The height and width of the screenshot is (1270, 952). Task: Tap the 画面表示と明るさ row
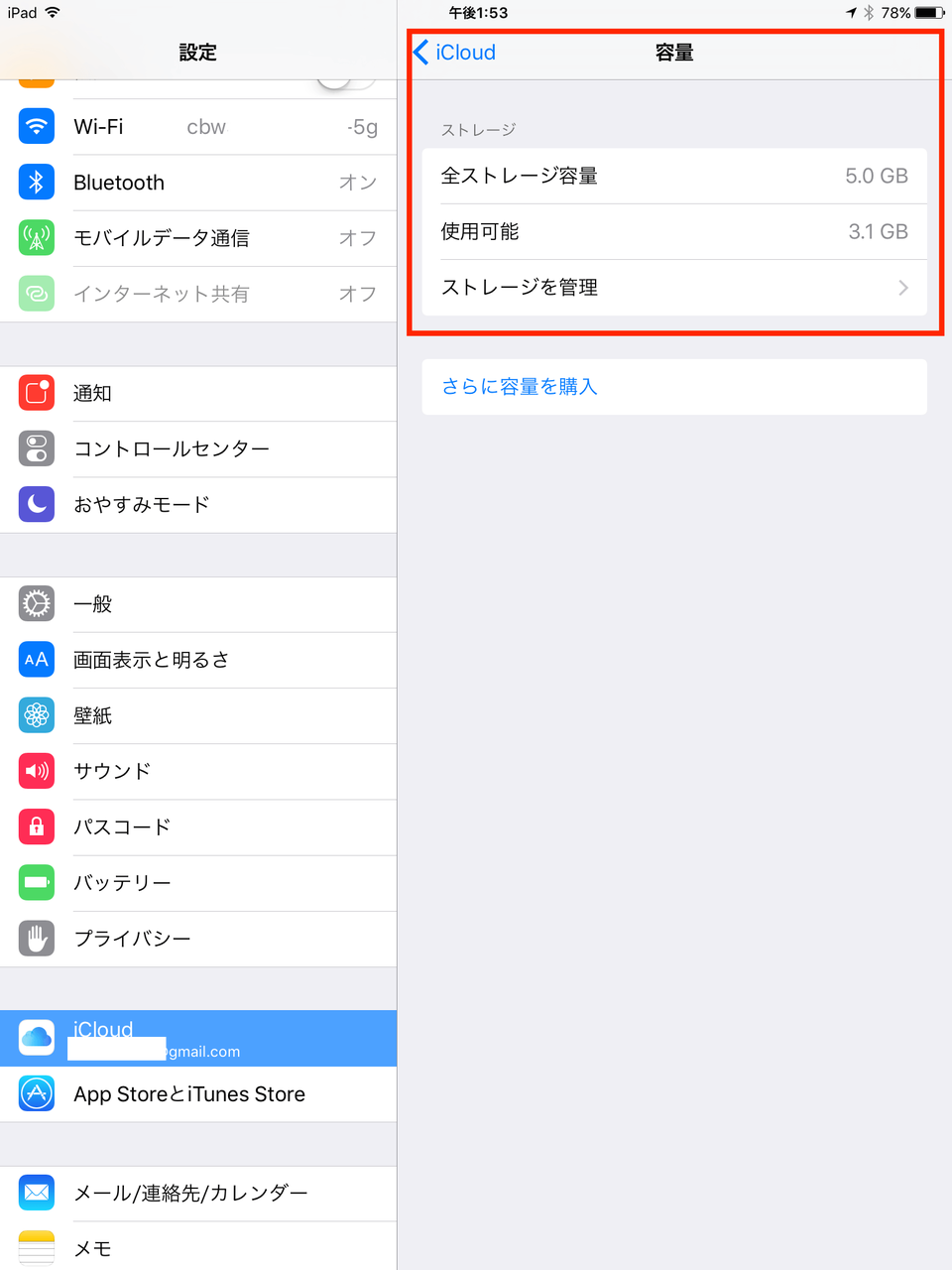pos(198,660)
